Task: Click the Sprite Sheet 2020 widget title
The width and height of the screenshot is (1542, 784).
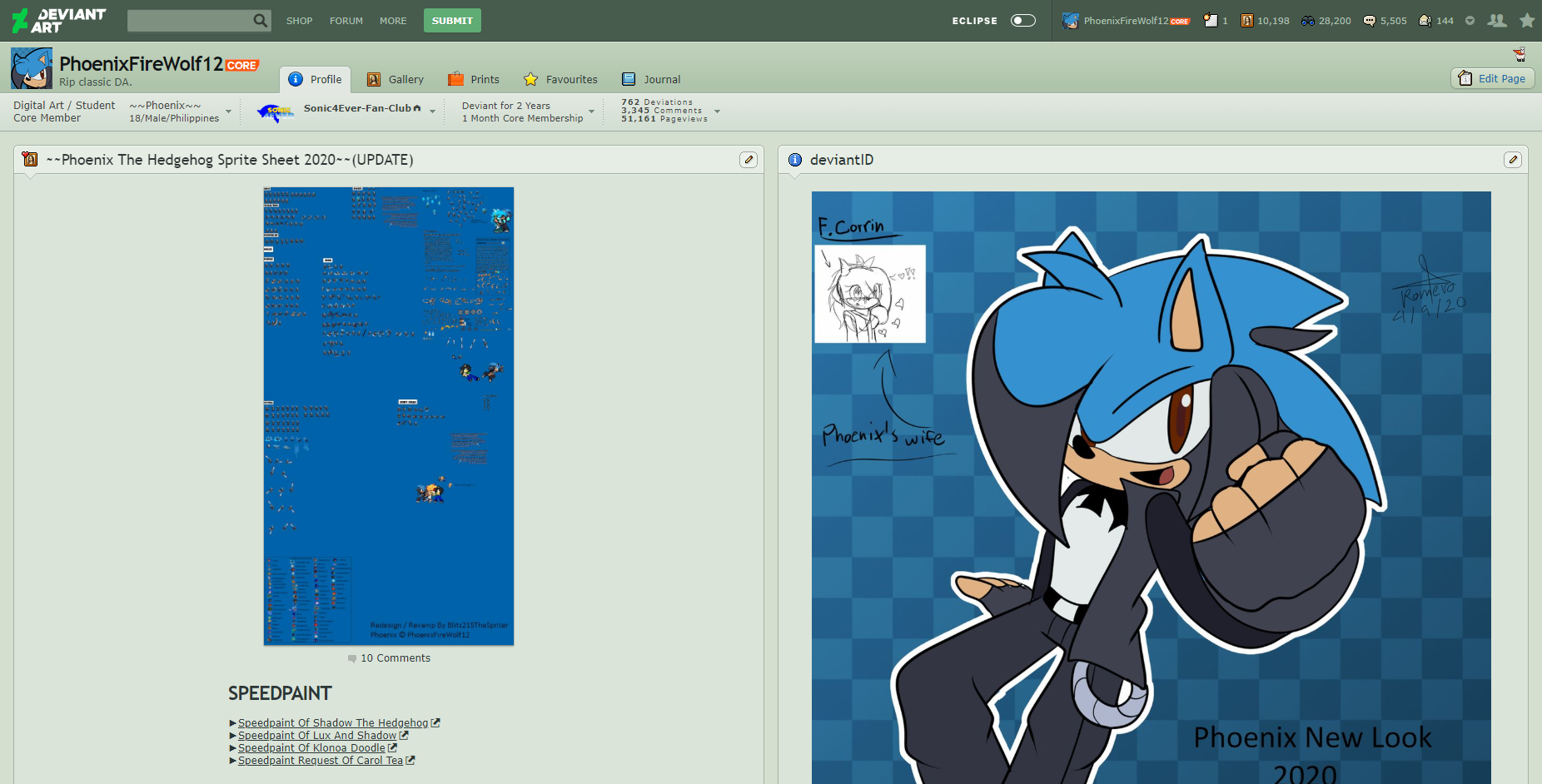Action: [230, 160]
